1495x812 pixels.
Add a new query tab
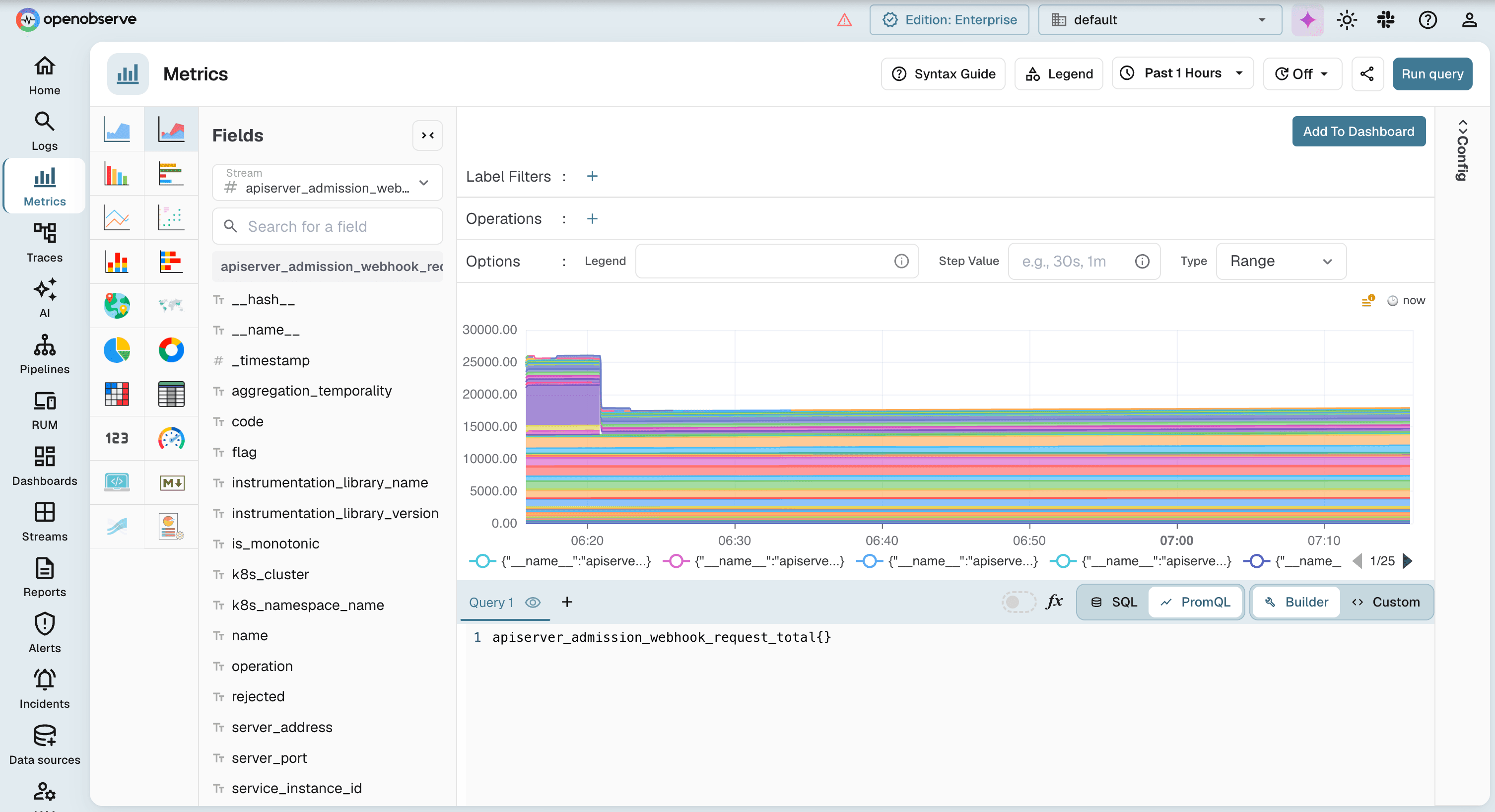point(566,602)
